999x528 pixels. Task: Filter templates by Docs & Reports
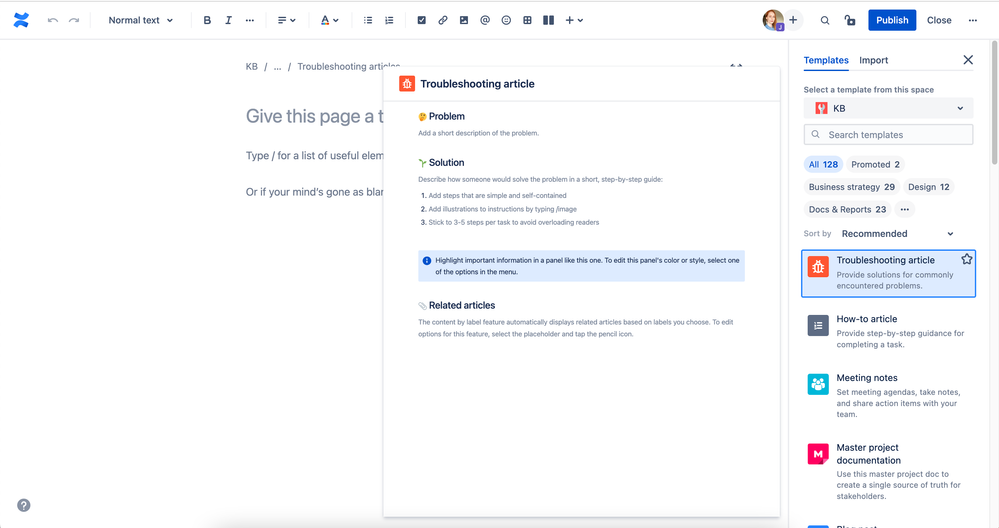click(x=847, y=209)
